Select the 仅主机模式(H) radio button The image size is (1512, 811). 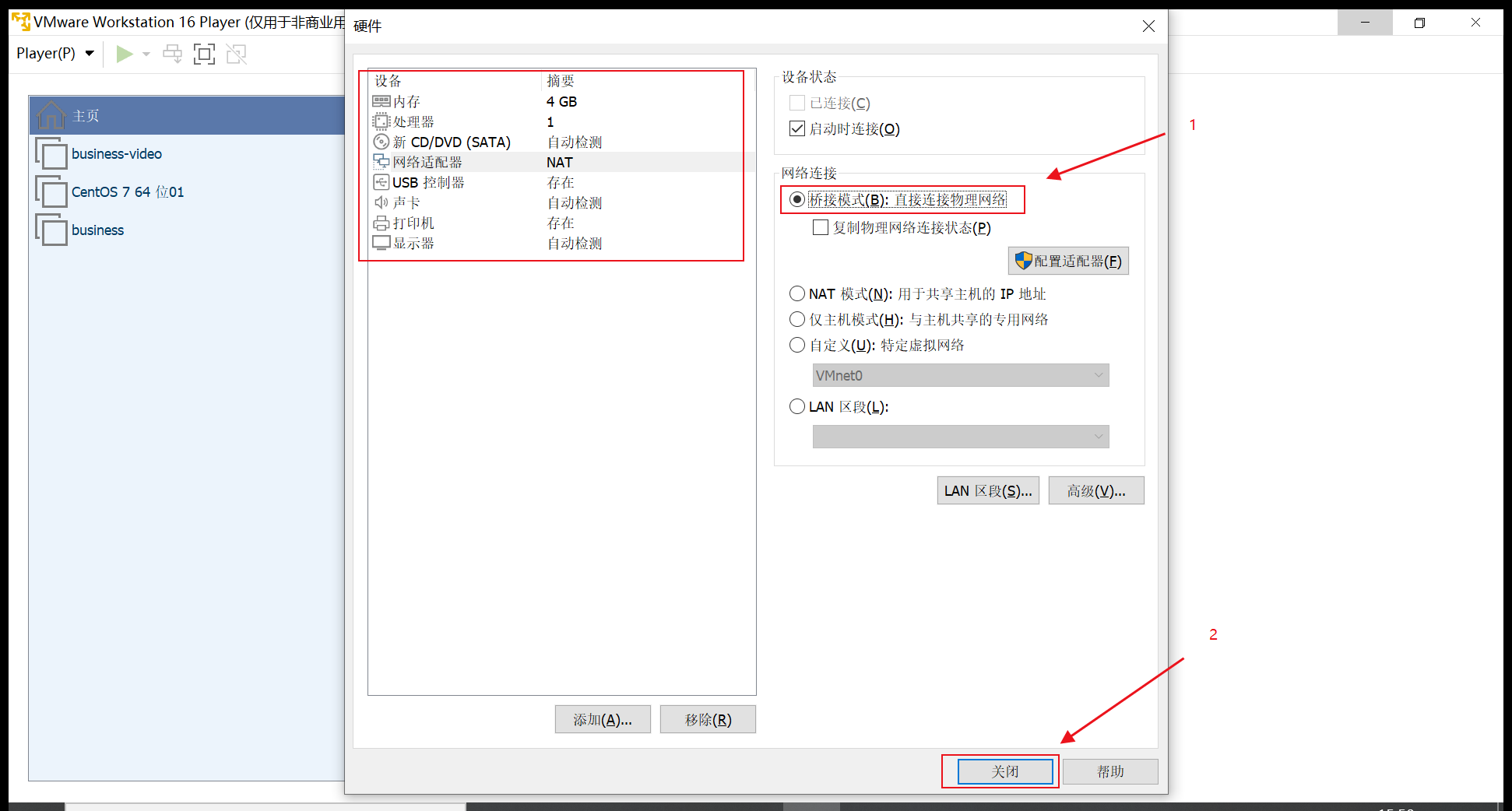tap(796, 319)
